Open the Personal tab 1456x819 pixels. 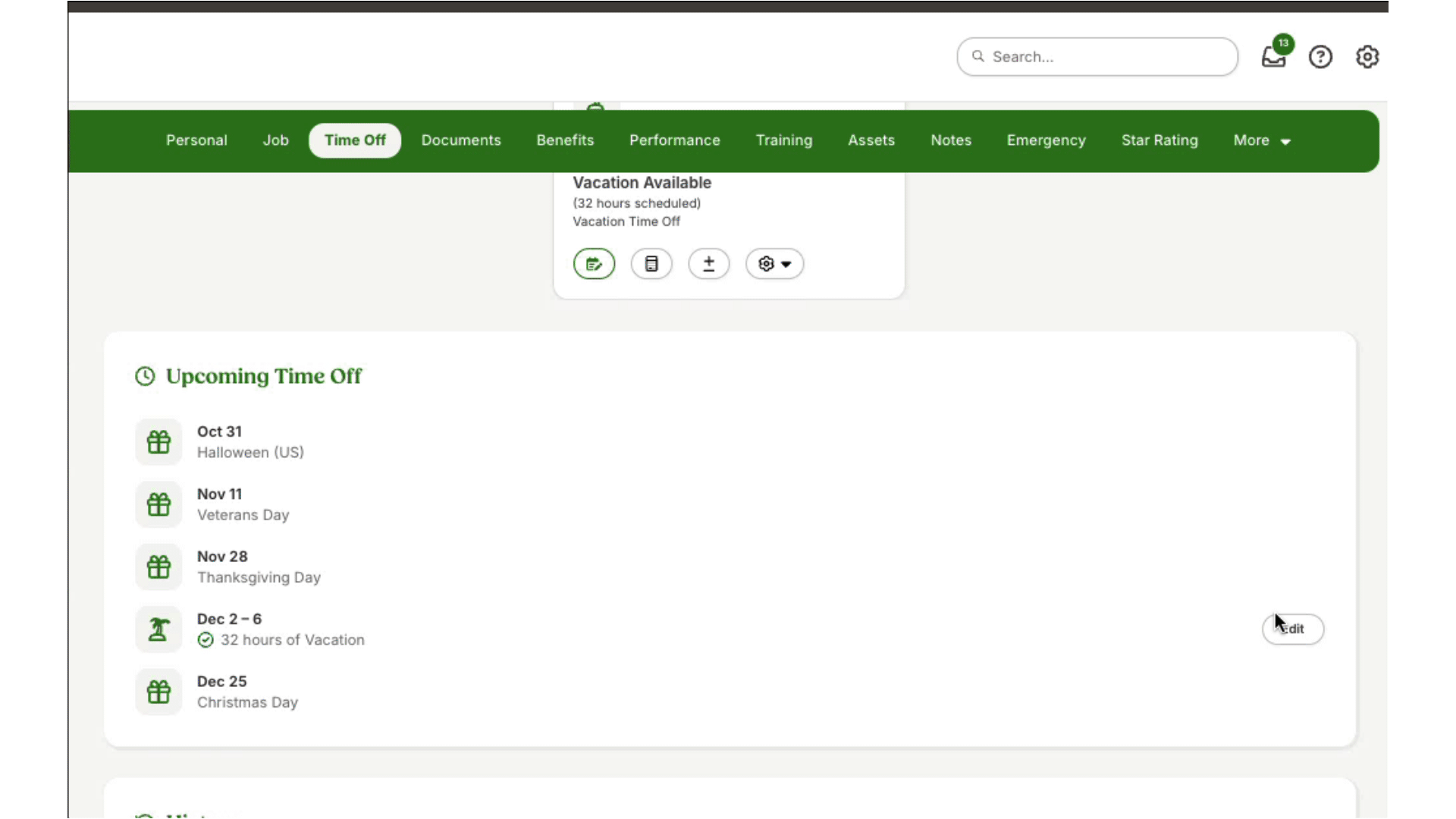click(196, 140)
